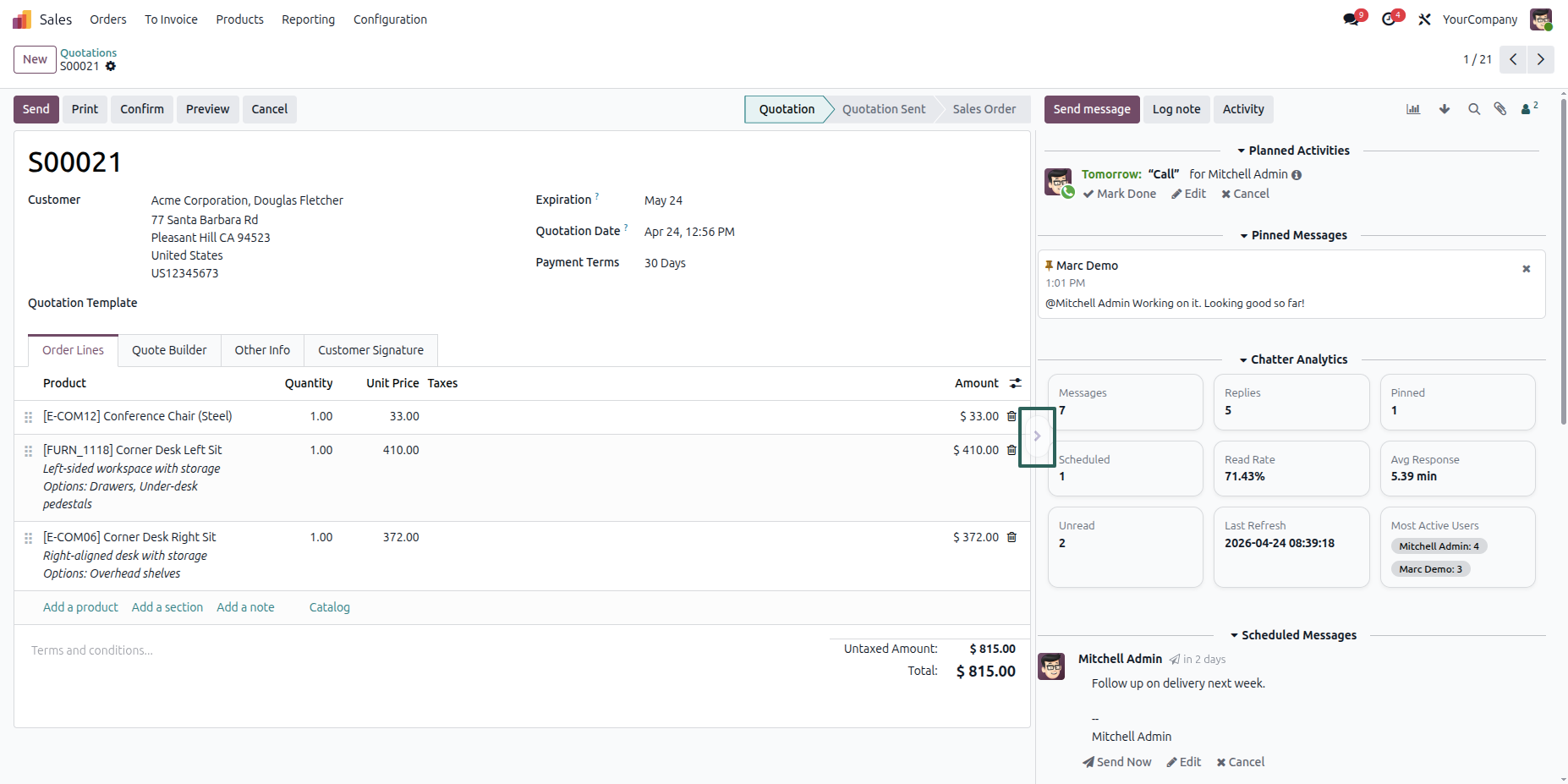The width and height of the screenshot is (1568, 784).
Task: Unpin Marc Demo's pinned message
Action: pyautogui.click(x=1527, y=269)
